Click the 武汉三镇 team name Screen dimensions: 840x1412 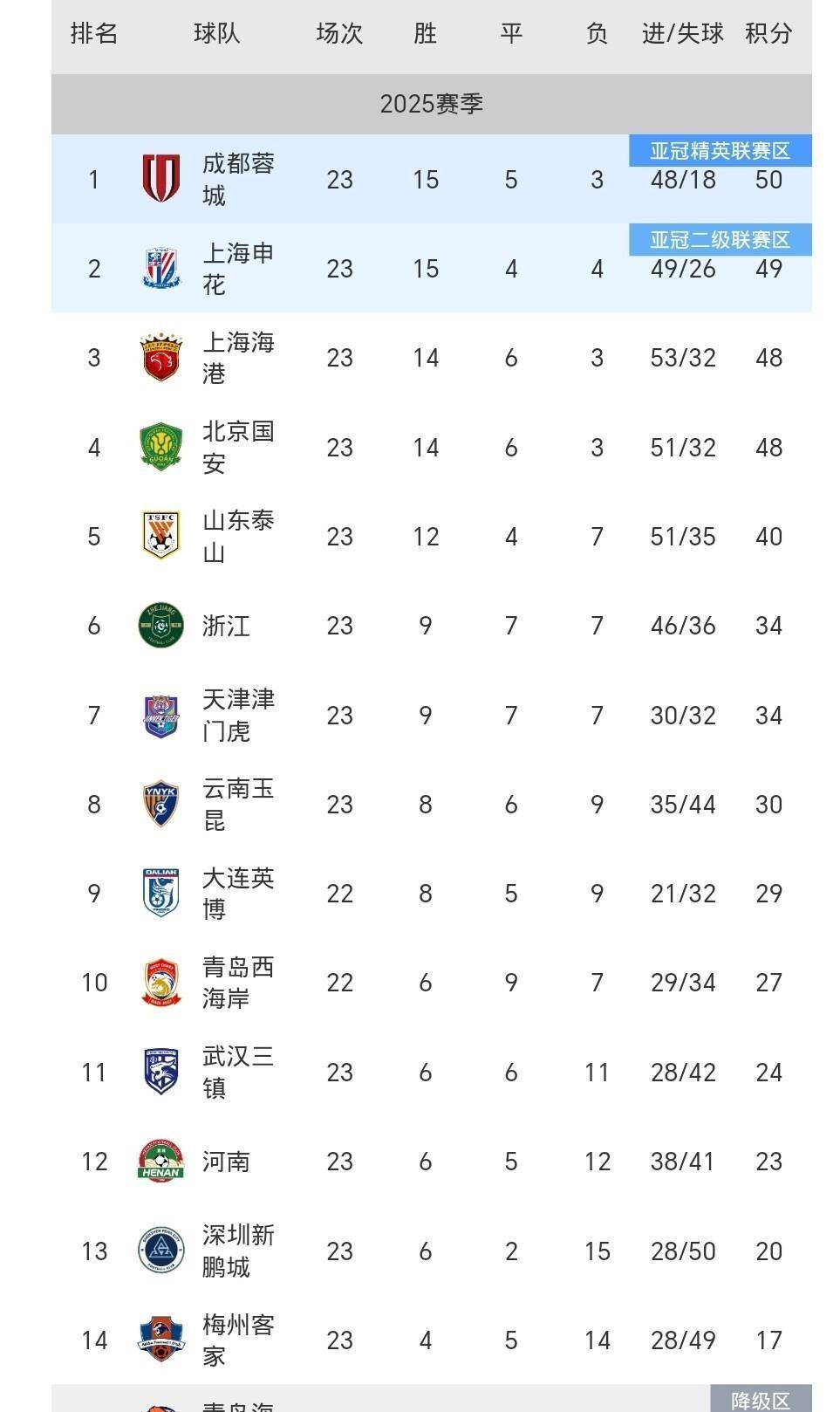click(238, 1072)
